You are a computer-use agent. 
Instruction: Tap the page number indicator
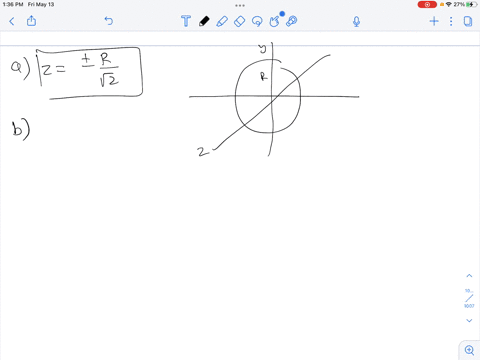[469, 298]
